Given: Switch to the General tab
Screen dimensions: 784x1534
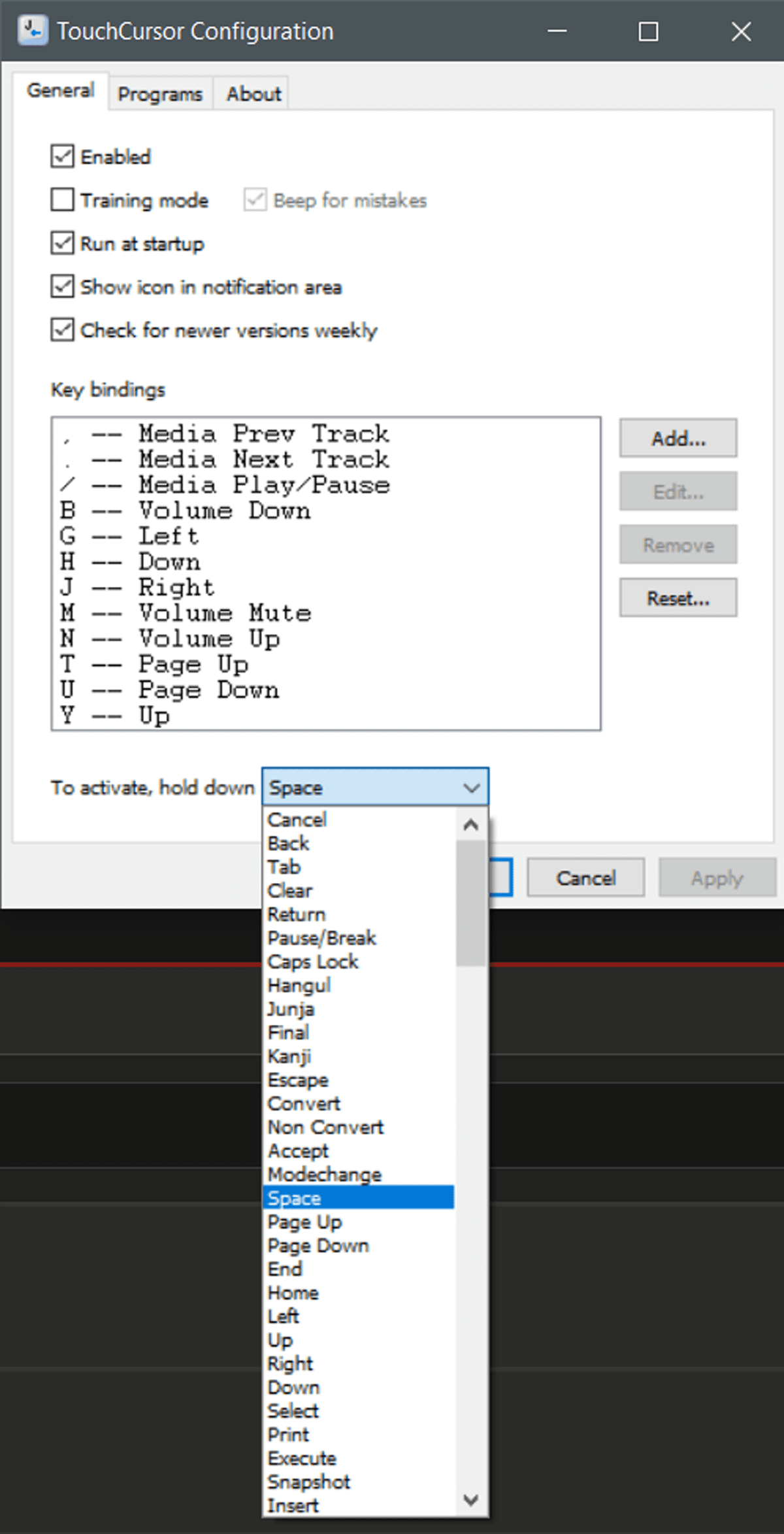Looking at the screenshot, I should (x=61, y=90).
